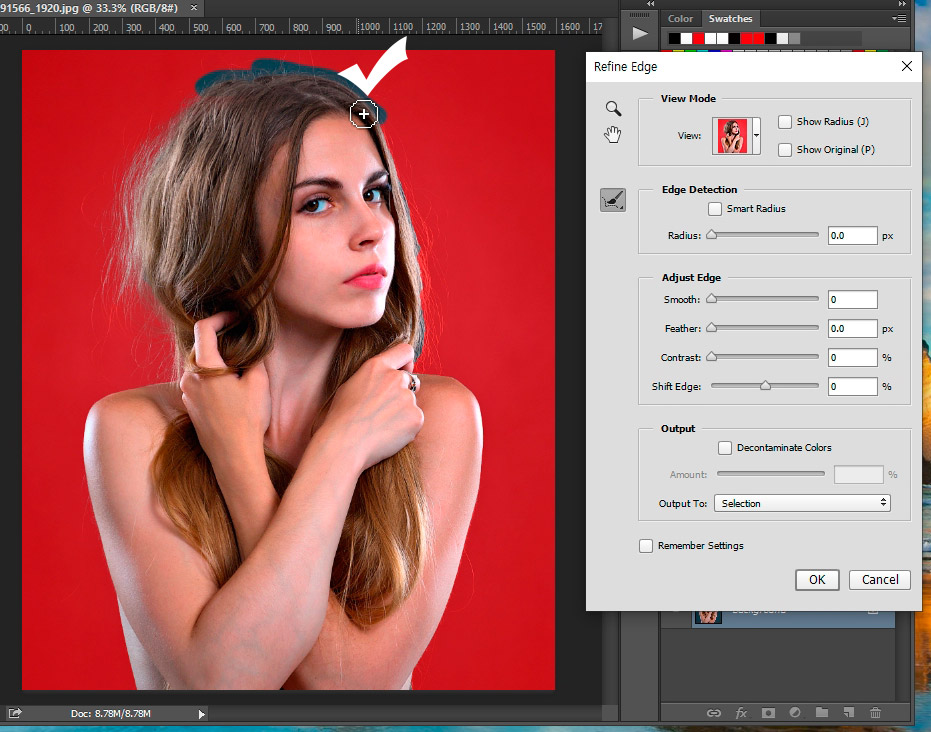
Task: Click the Shift Edge percent field
Action: pyautogui.click(x=853, y=386)
